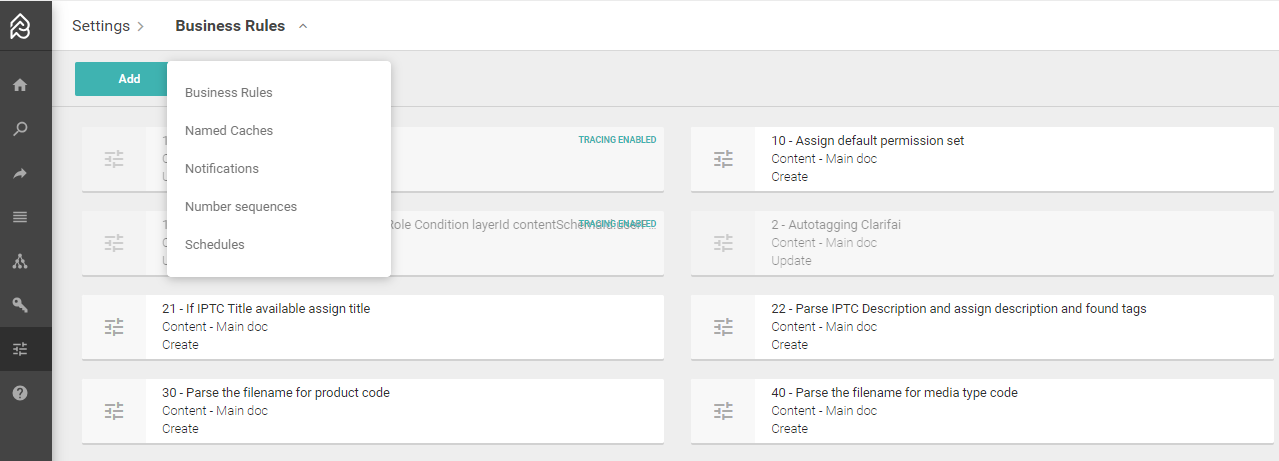The height and width of the screenshot is (461, 1279).
Task: Collapse the Business Rules dropdown chevron
Action: (x=303, y=26)
